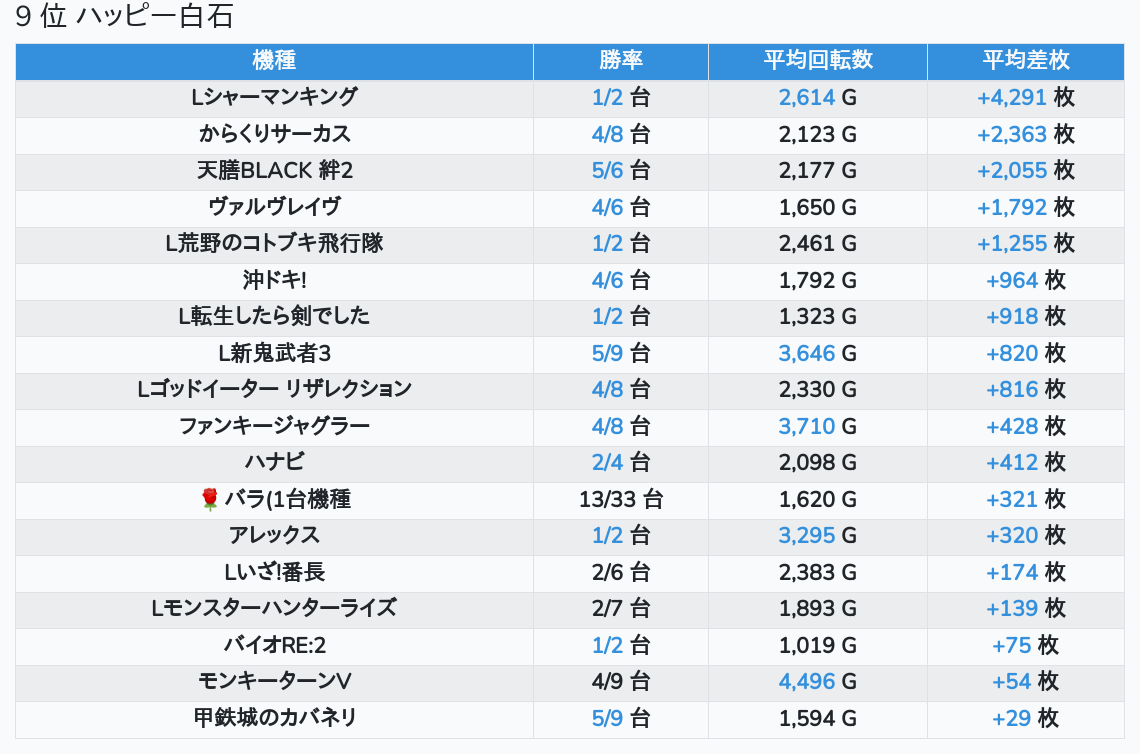
Task: Click the ファンキージャグラー machine name
Action: tap(274, 426)
